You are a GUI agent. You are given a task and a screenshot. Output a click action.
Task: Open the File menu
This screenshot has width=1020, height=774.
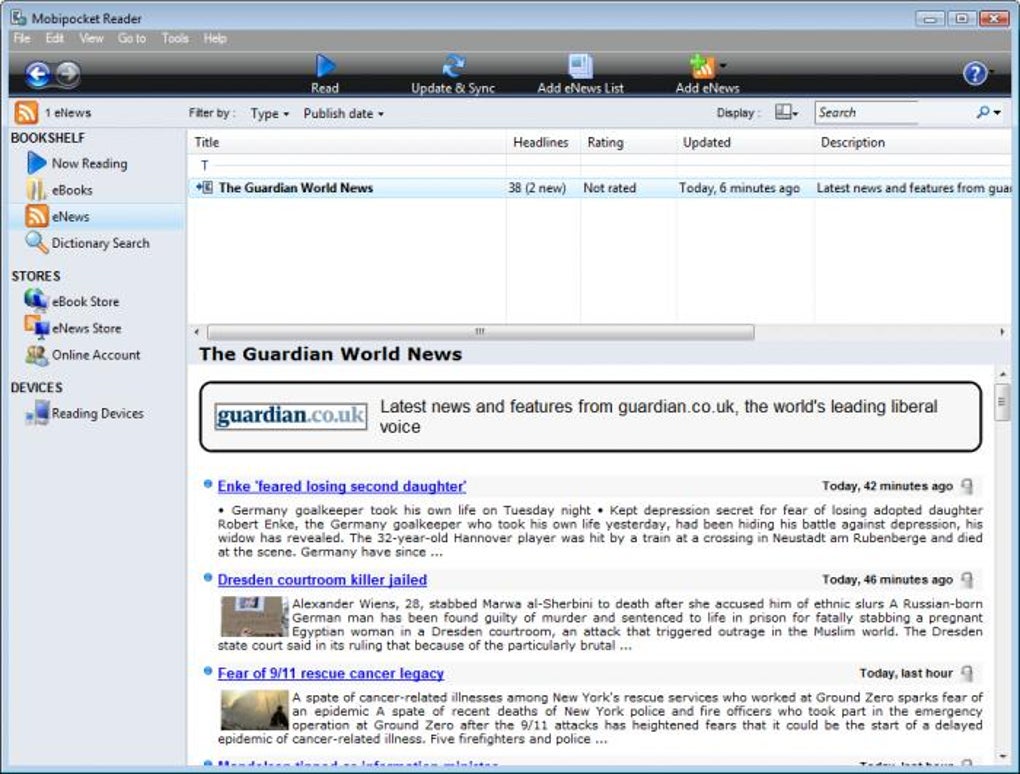(21, 38)
